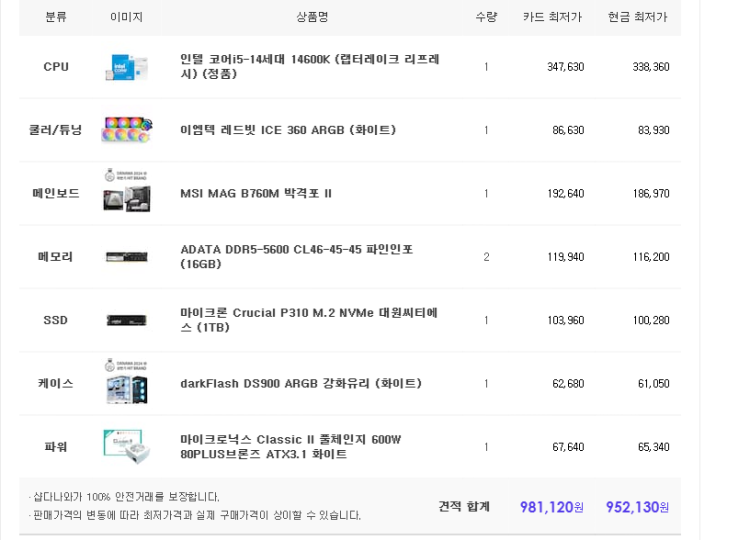Click the darkFlash DS900 case image
750x540 pixels.
click(x=126, y=381)
